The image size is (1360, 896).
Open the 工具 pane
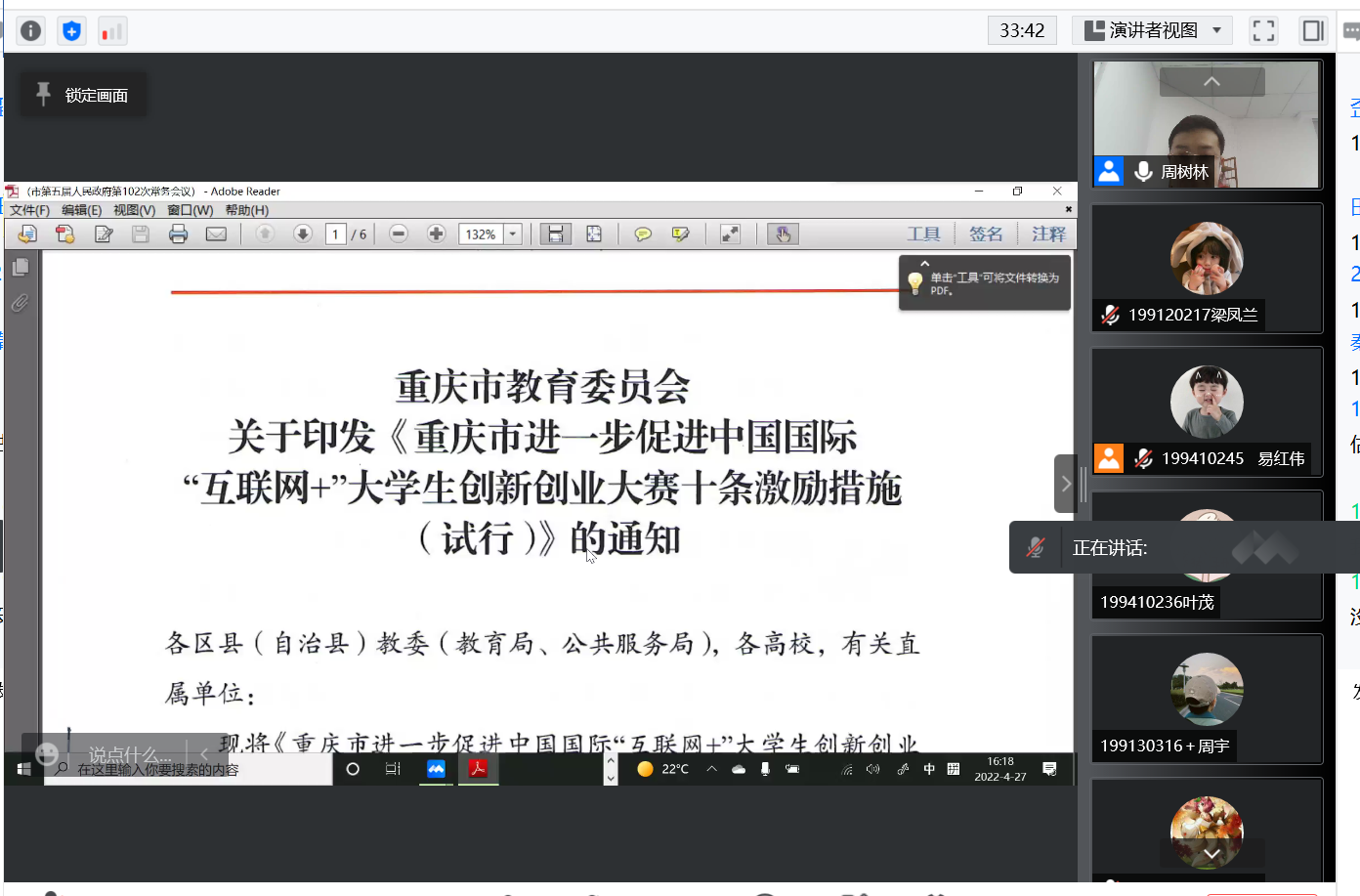923,234
